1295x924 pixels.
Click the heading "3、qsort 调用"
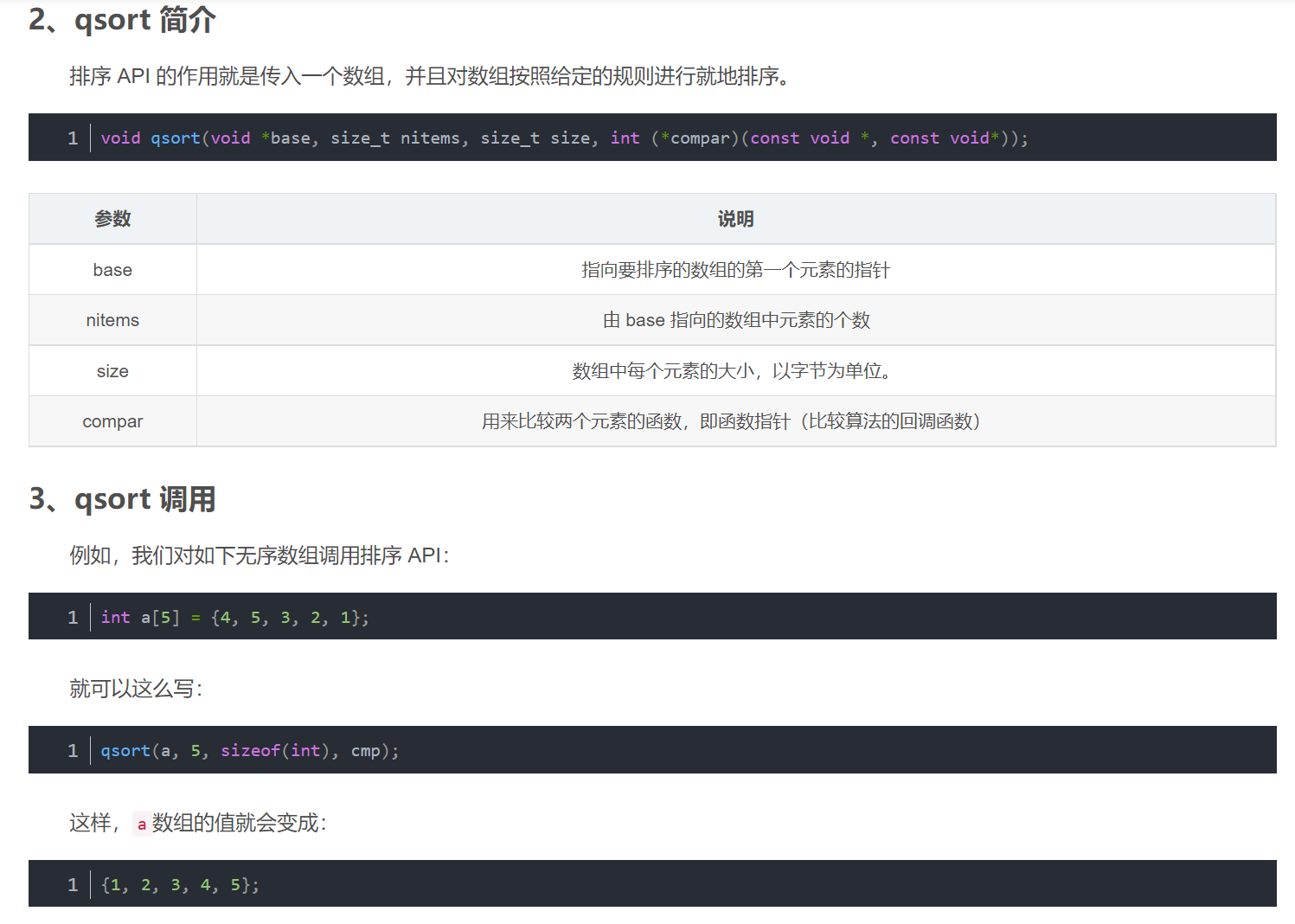pos(122,498)
